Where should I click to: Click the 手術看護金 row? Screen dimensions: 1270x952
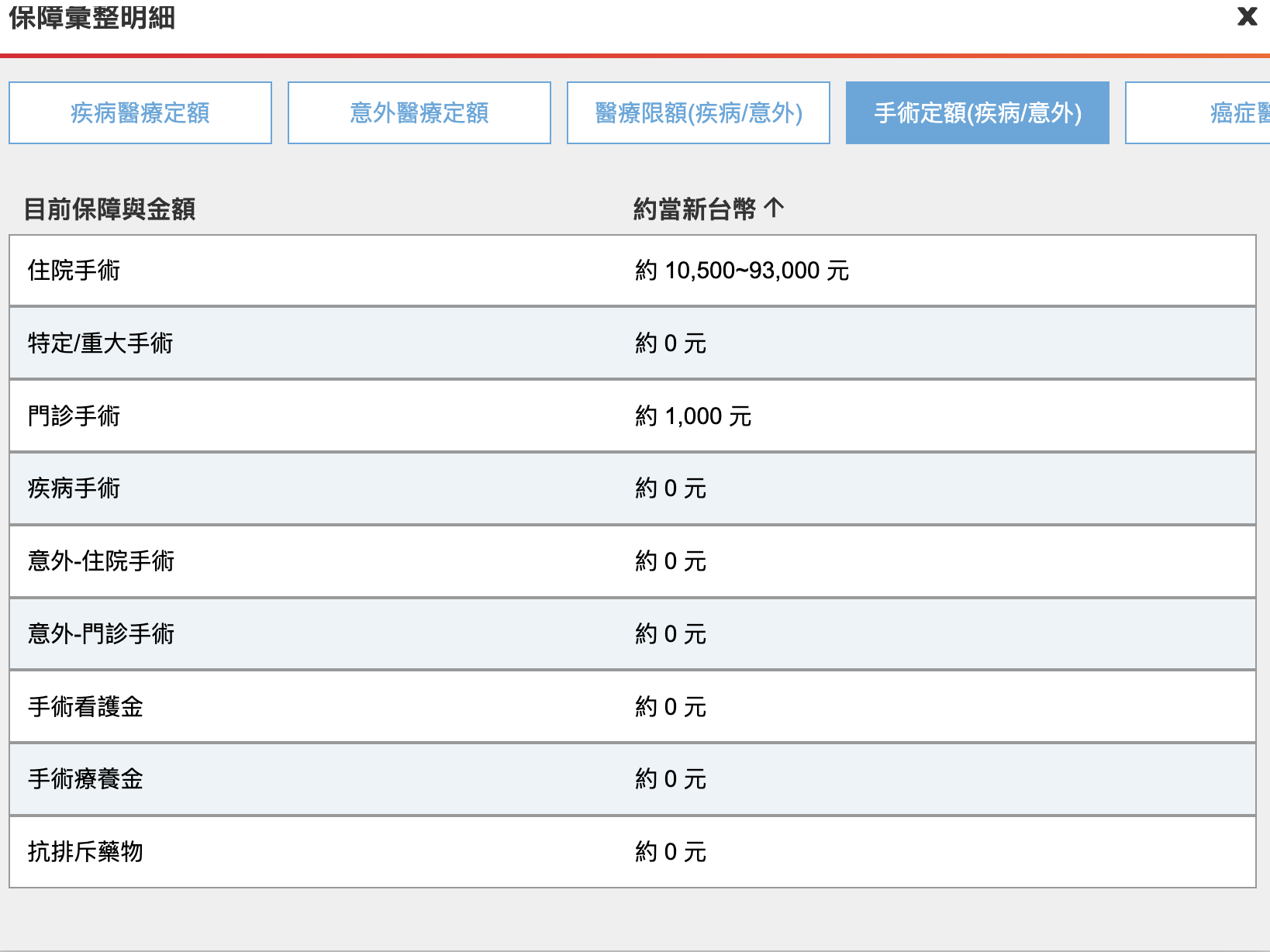point(85,707)
